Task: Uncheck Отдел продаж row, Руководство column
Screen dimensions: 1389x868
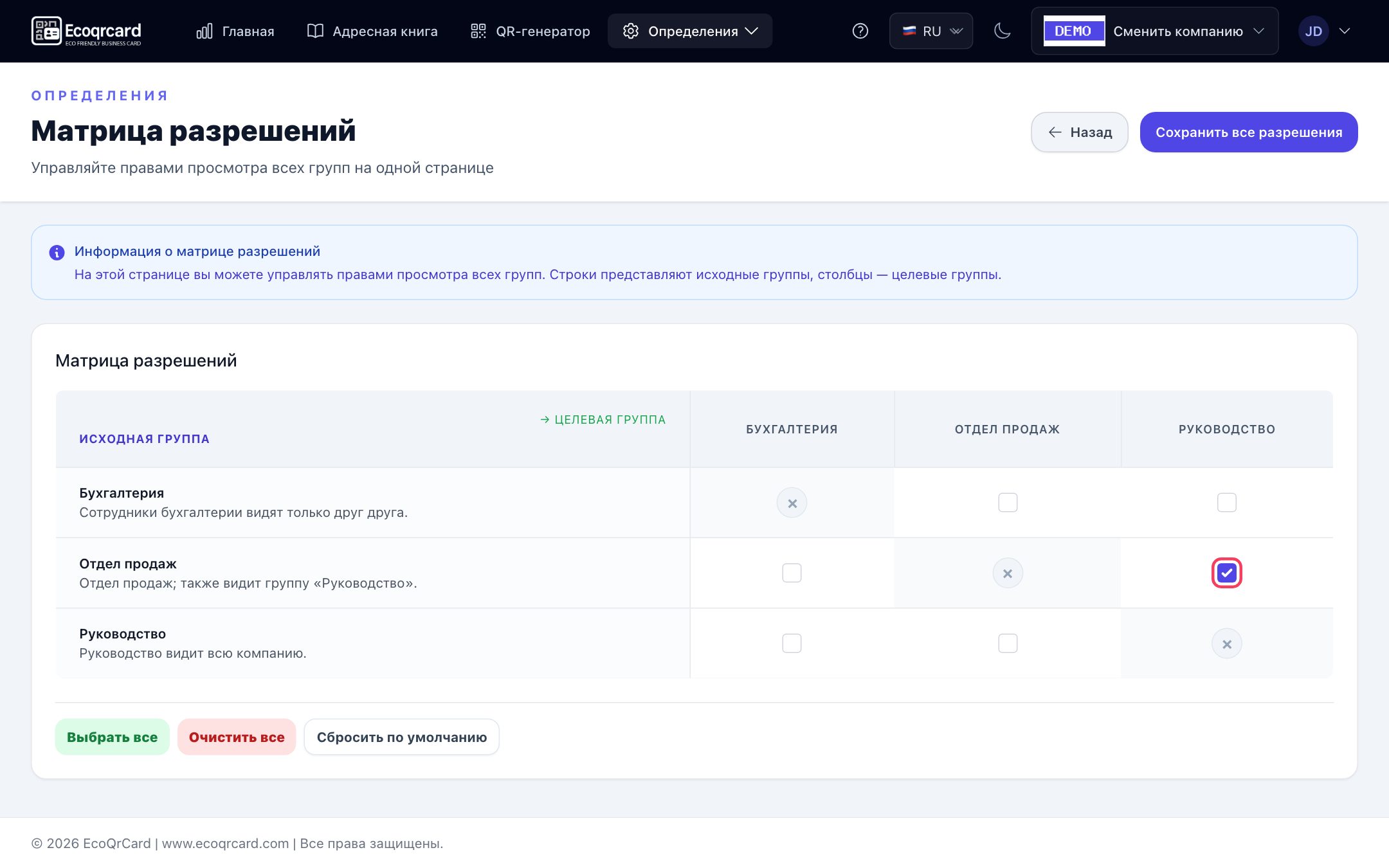Action: (x=1226, y=573)
